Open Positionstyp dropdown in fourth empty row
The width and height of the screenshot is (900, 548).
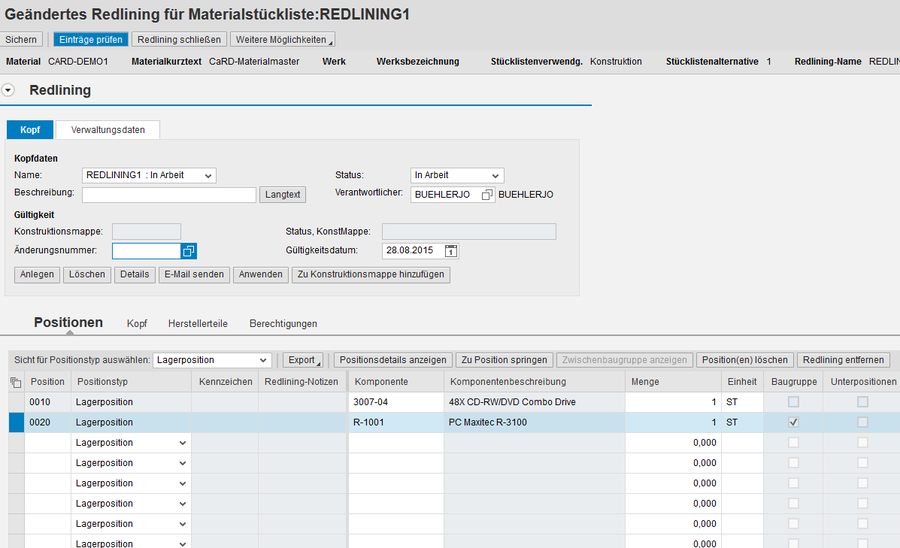click(183, 504)
